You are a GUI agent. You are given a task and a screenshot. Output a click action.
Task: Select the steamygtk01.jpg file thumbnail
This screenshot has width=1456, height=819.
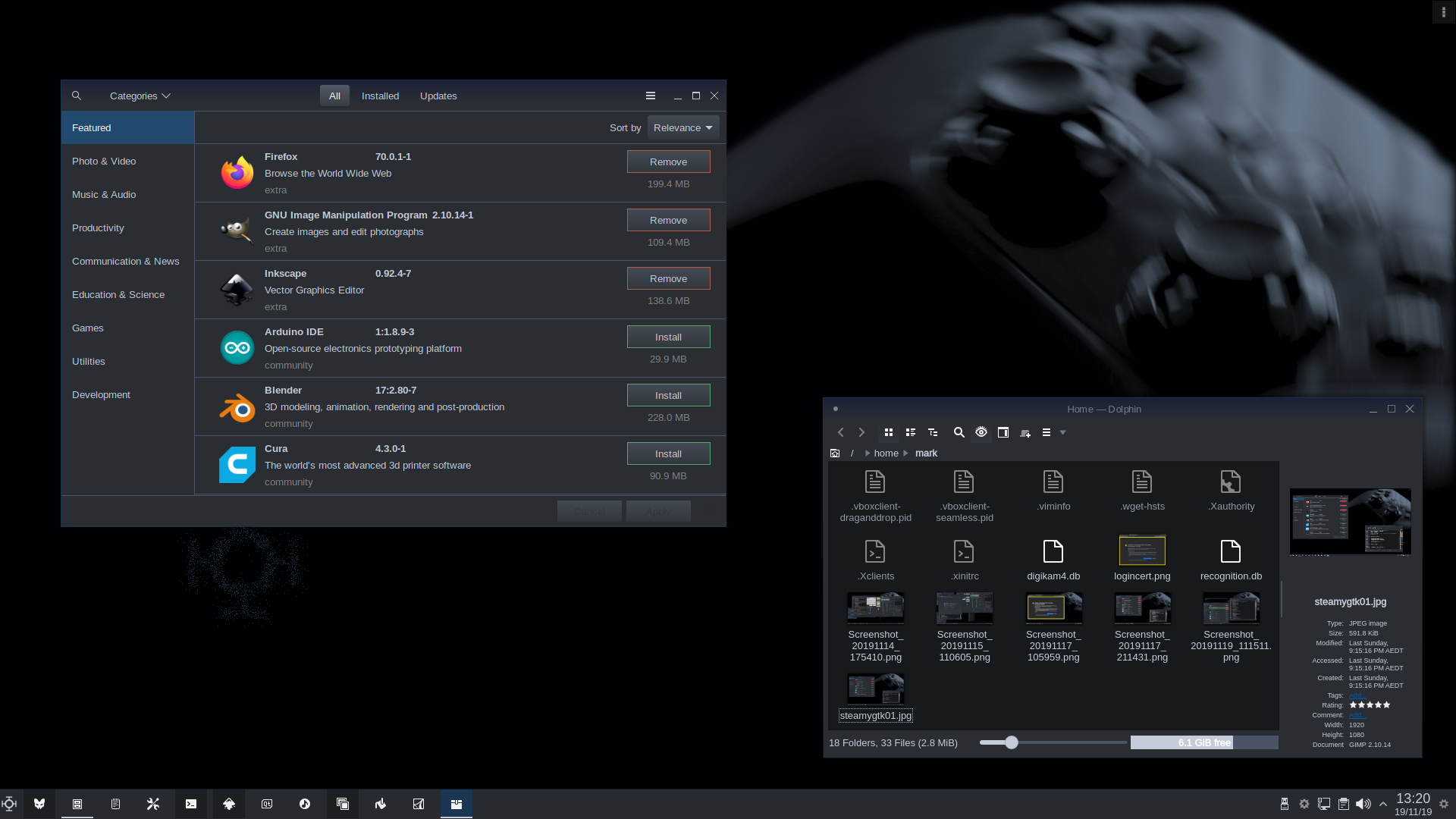[876, 689]
